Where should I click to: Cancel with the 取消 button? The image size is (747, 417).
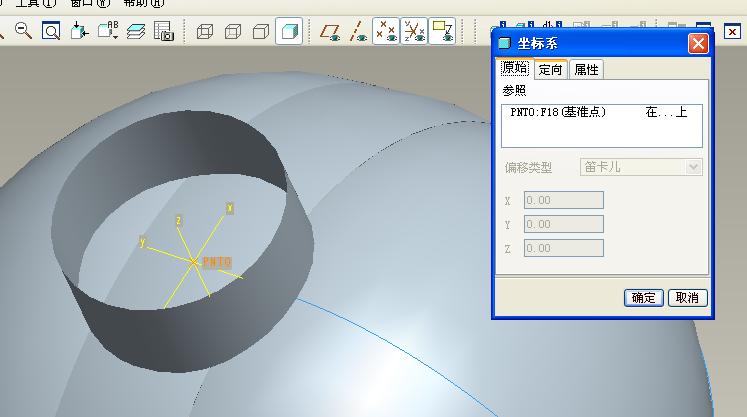[687, 298]
